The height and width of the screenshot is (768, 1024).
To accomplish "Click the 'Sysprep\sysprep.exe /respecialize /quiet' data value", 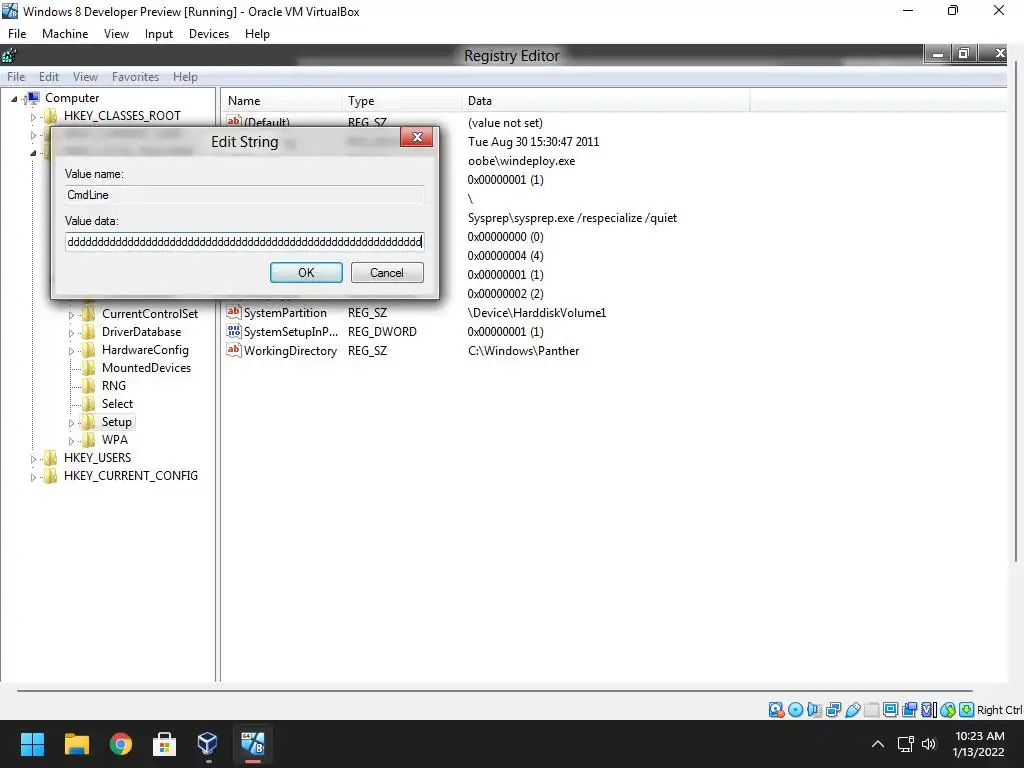I will [572, 217].
